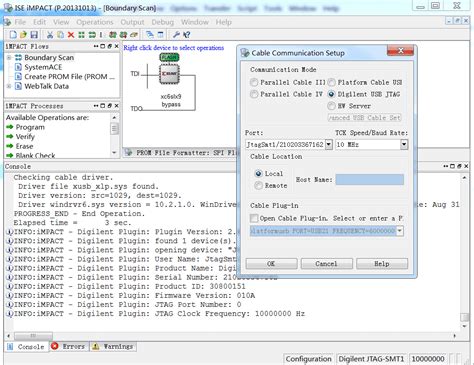Click the Cancel button in dialog
The image size is (474, 365).
point(326,264)
